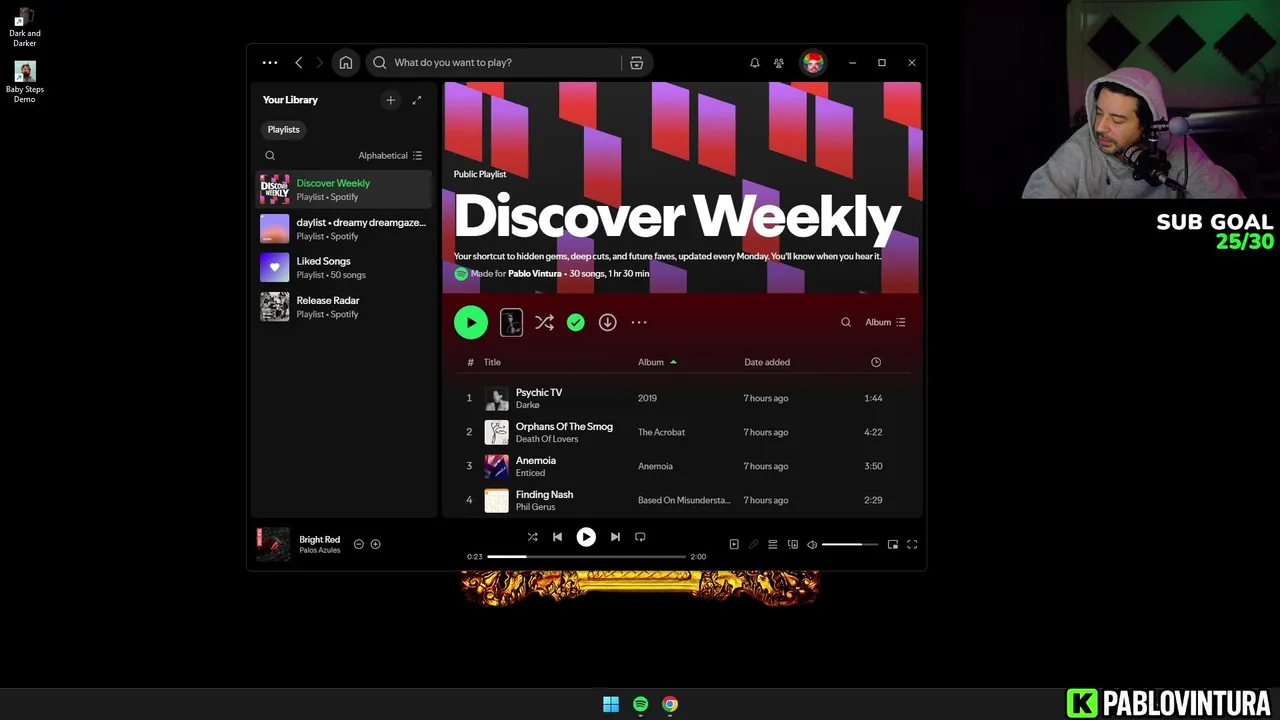Add Bright Red to Liked Songs plus icon
The image size is (1280, 720).
pyautogui.click(x=376, y=544)
